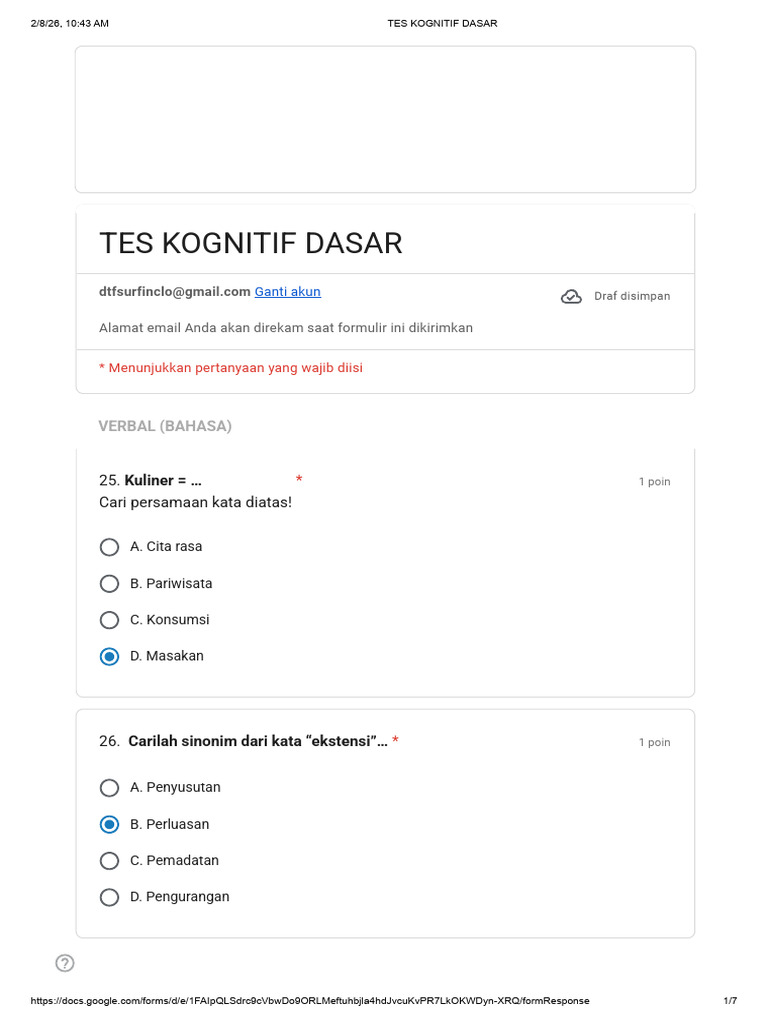
Task: Click the form URL in the footer
Action: click(x=310, y=1000)
